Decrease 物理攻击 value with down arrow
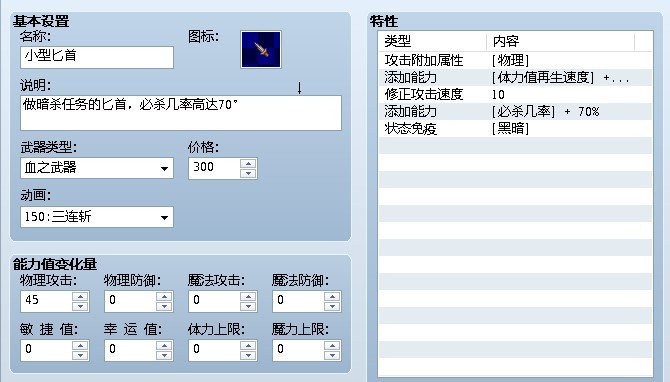The image size is (670, 382). 80,306
